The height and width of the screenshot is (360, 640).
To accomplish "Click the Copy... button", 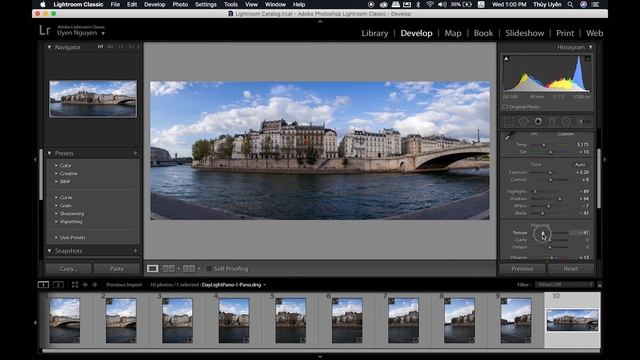I will tap(69, 269).
